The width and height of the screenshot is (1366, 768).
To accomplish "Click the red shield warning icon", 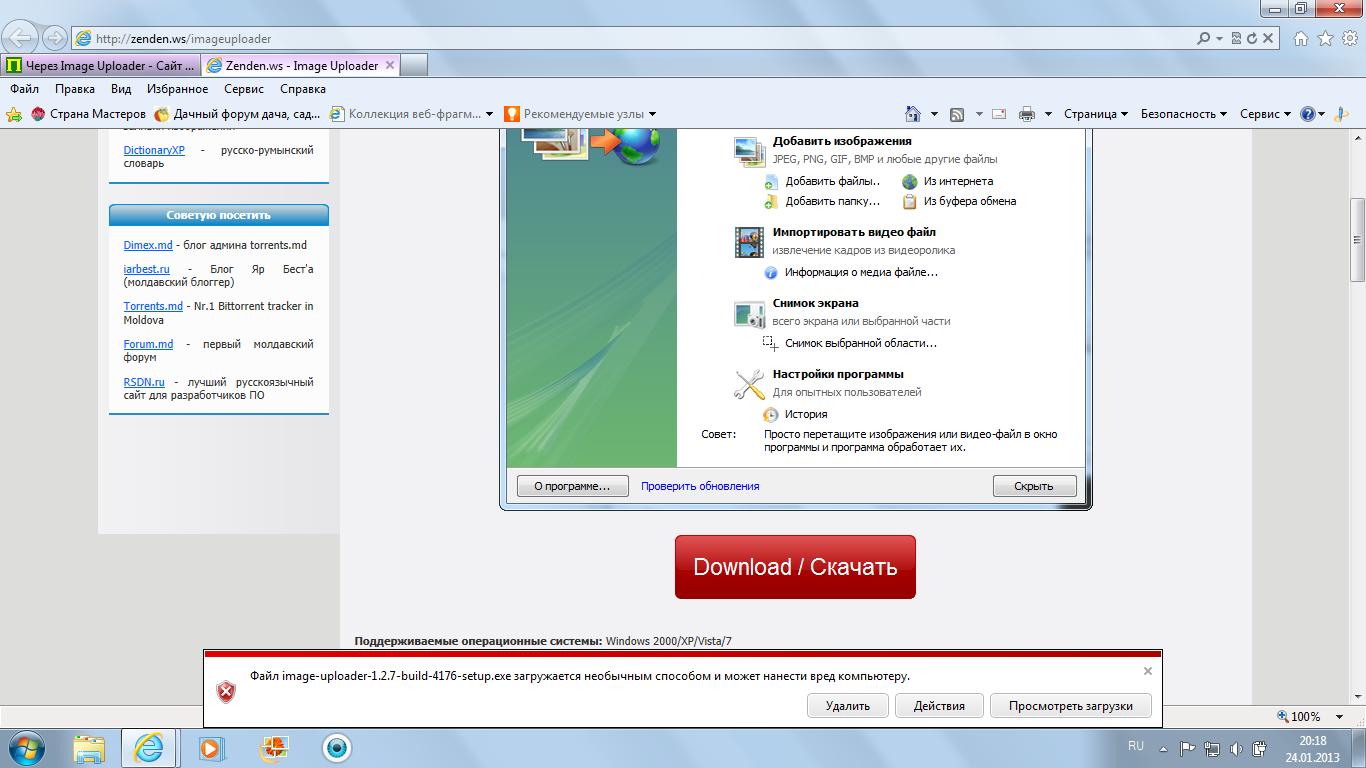I will (227, 691).
